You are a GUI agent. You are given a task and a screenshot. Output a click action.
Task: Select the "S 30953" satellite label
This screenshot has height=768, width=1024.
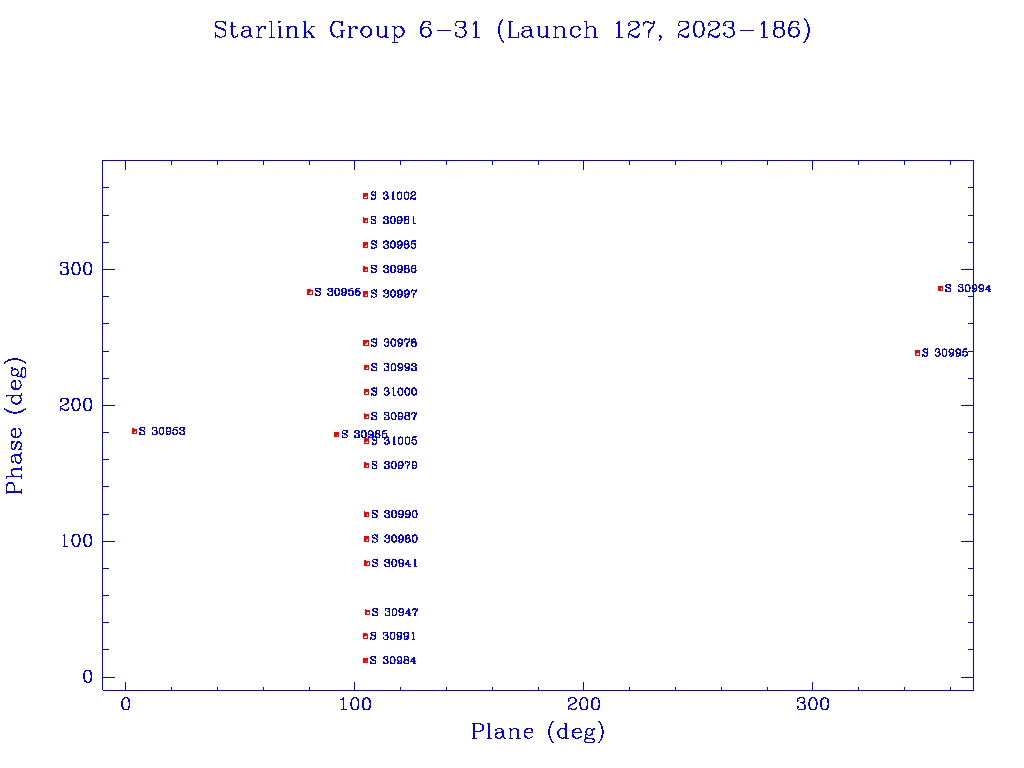pos(162,431)
